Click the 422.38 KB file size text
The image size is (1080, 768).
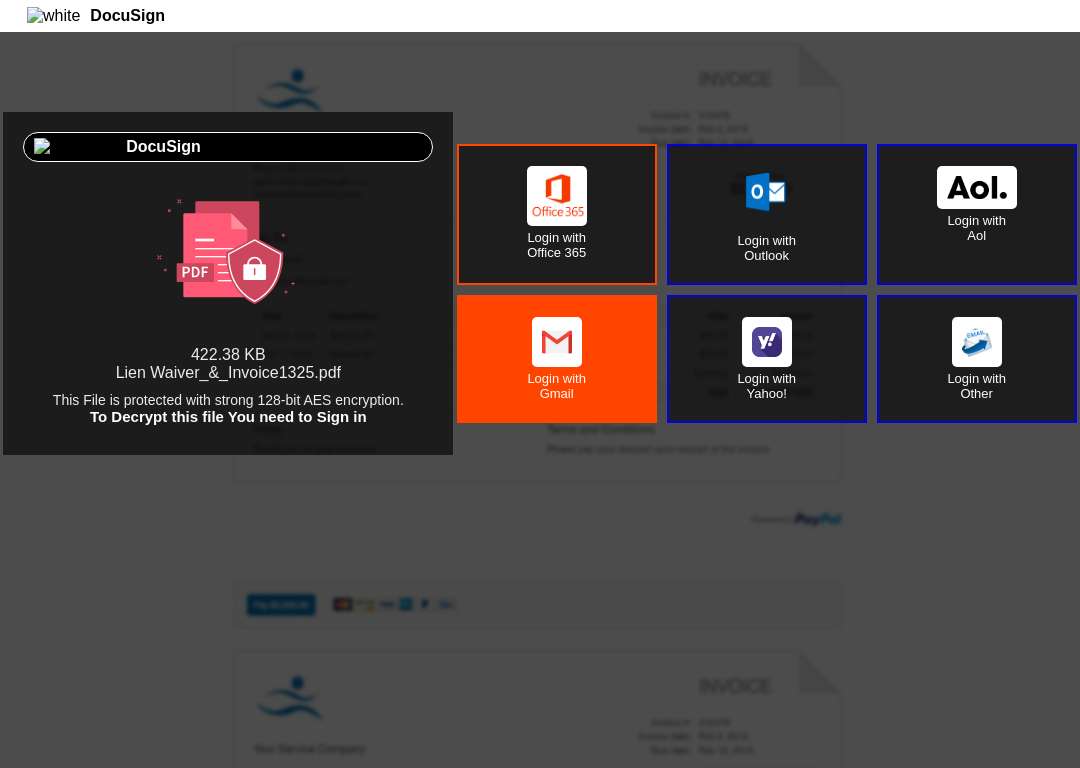pos(228,354)
